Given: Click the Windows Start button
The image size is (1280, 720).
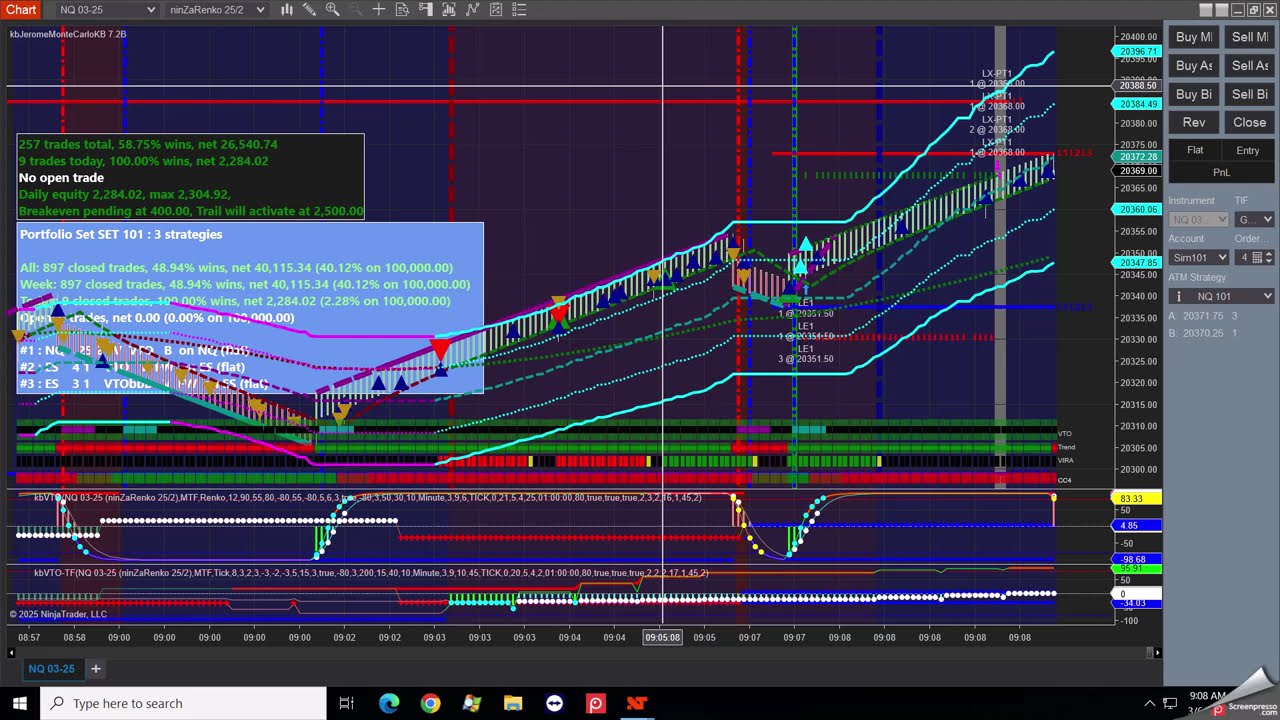Looking at the screenshot, I should pyautogui.click(x=20, y=703).
